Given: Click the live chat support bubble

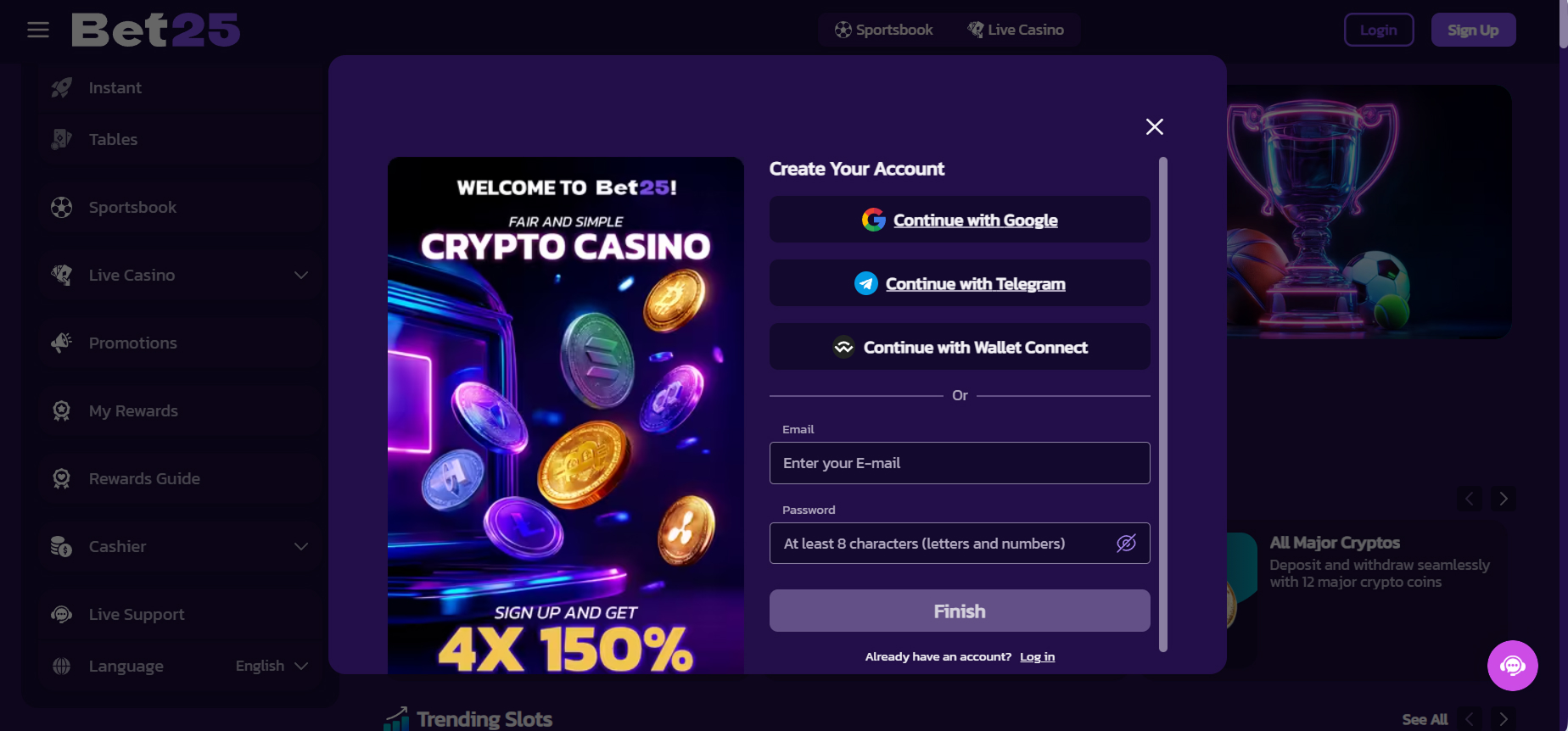Looking at the screenshot, I should [1512, 666].
